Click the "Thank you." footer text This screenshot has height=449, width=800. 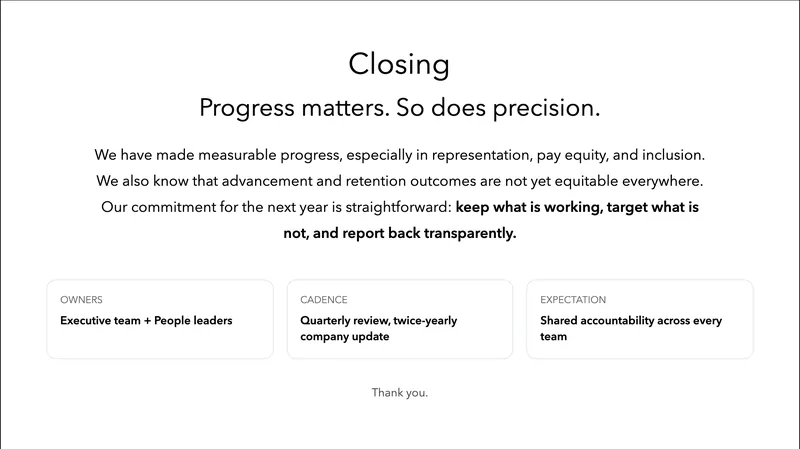tap(399, 392)
